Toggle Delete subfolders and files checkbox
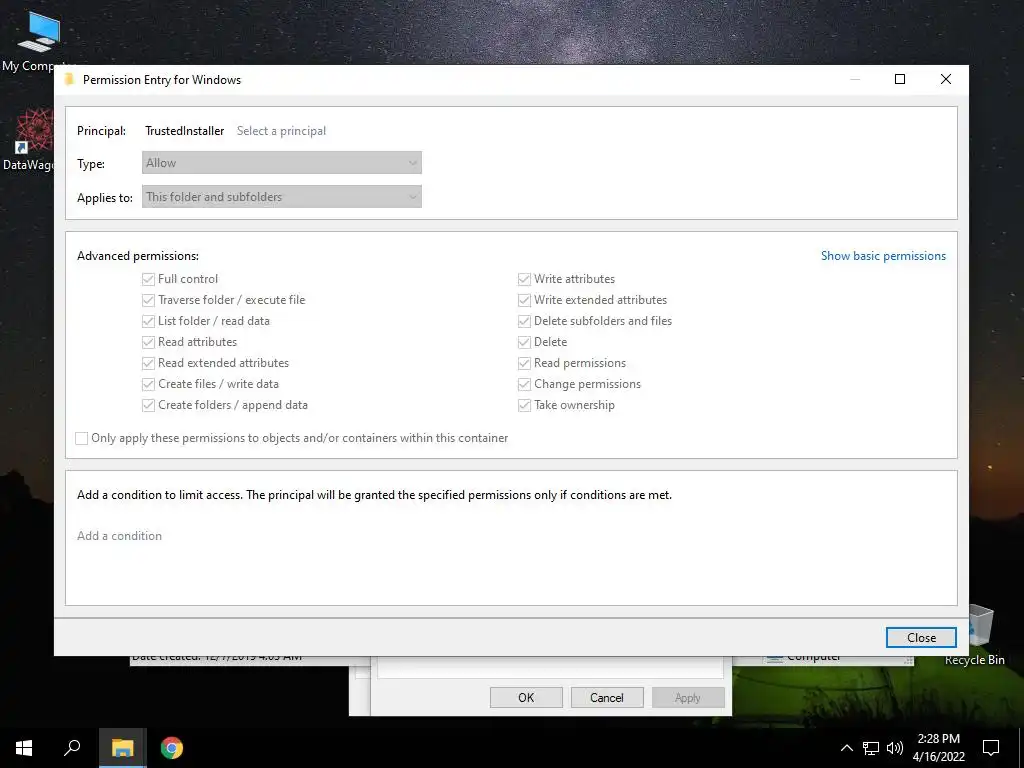Screen dimensions: 1024x768 tap(524, 321)
